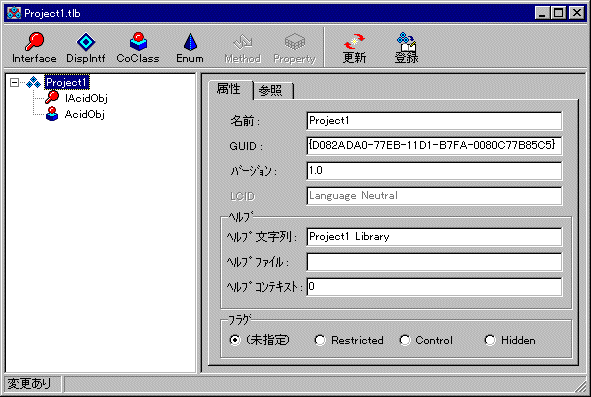Click the AcidObj coclass icon in tree
591x397 pixels.
(52, 114)
